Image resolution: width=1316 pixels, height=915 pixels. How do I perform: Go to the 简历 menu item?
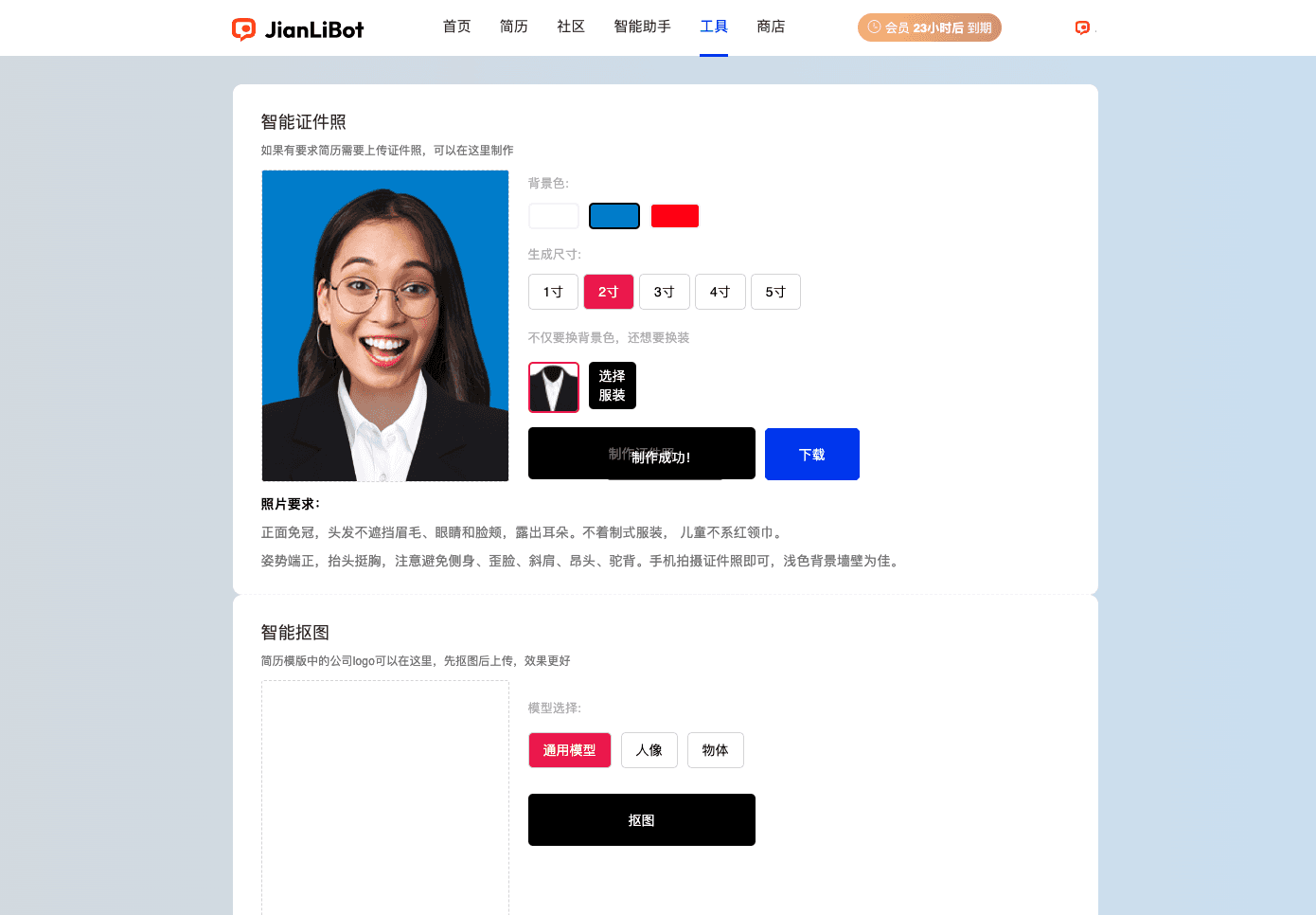514,27
